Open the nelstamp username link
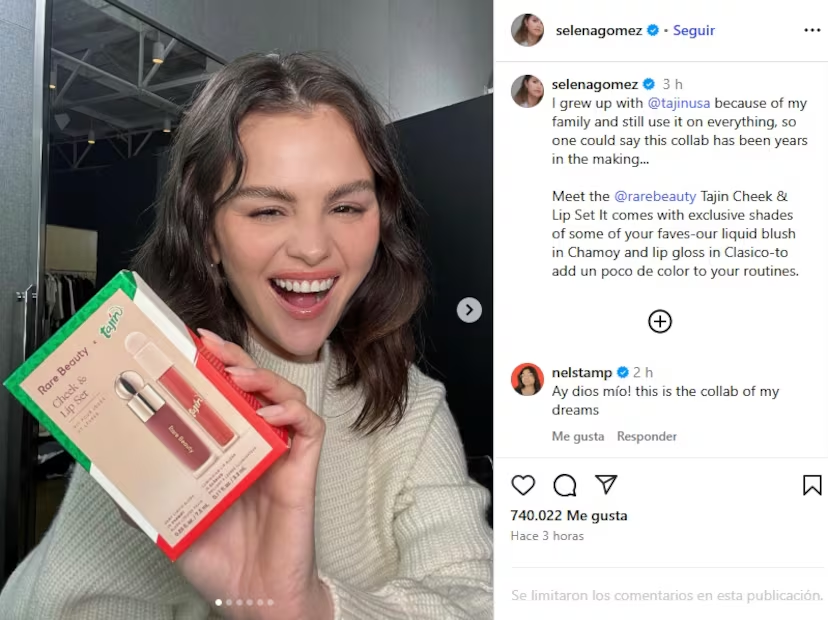 point(581,372)
